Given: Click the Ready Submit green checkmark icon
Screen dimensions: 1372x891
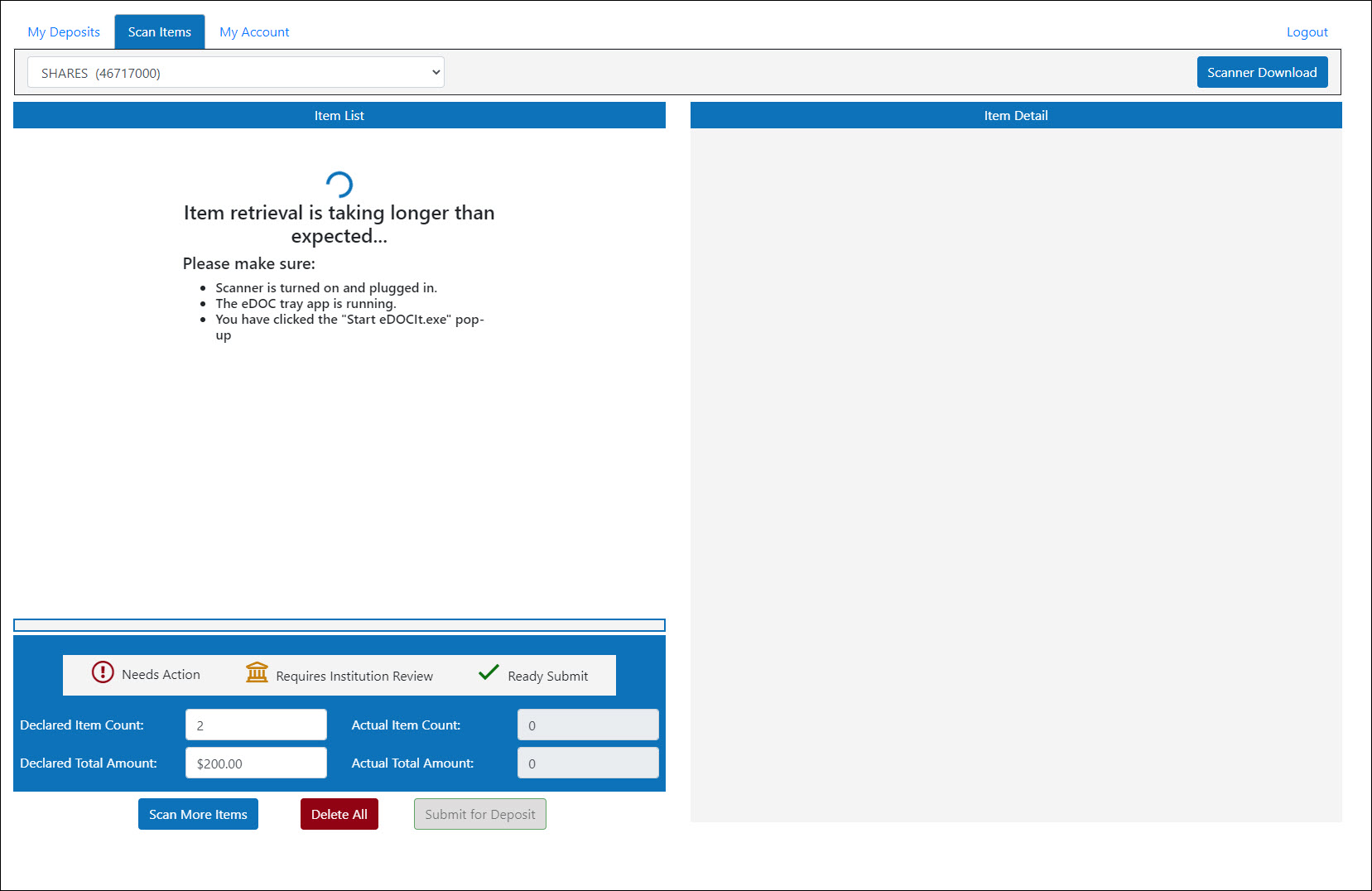Looking at the screenshot, I should (x=489, y=672).
